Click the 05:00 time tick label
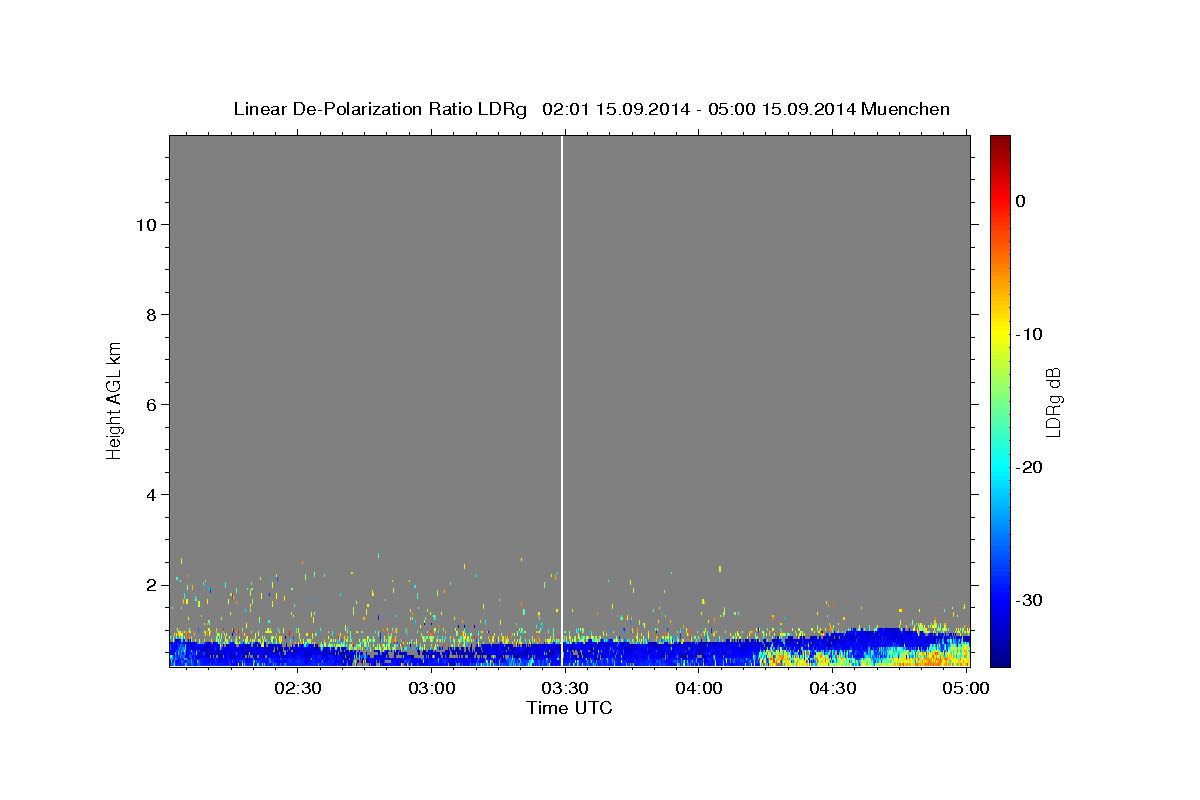The height and width of the screenshot is (800, 1200). 965,688
